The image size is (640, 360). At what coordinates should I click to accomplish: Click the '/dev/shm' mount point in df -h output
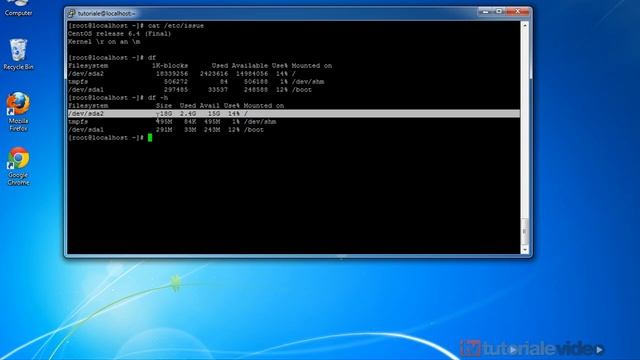260,122
